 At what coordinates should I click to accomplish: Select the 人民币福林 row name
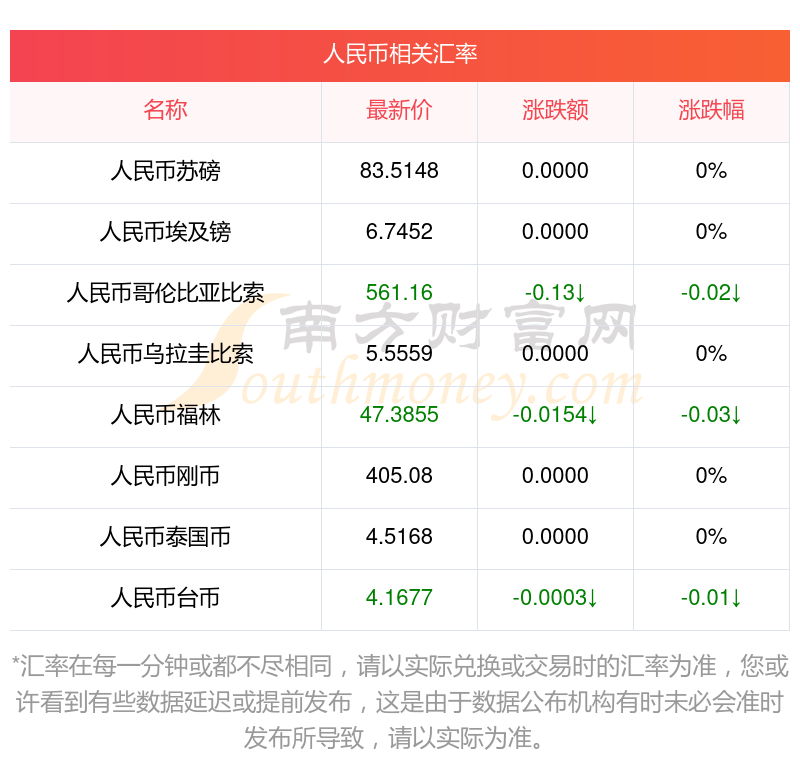point(165,415)
